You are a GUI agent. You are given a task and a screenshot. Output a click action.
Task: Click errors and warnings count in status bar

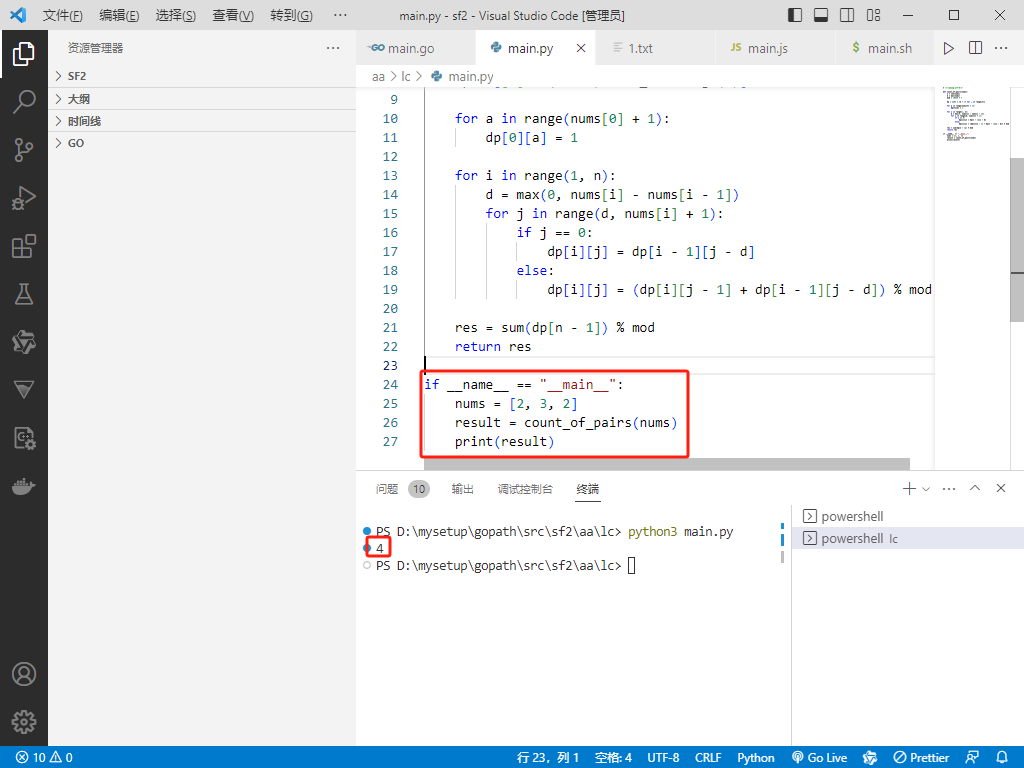(44, 758)
